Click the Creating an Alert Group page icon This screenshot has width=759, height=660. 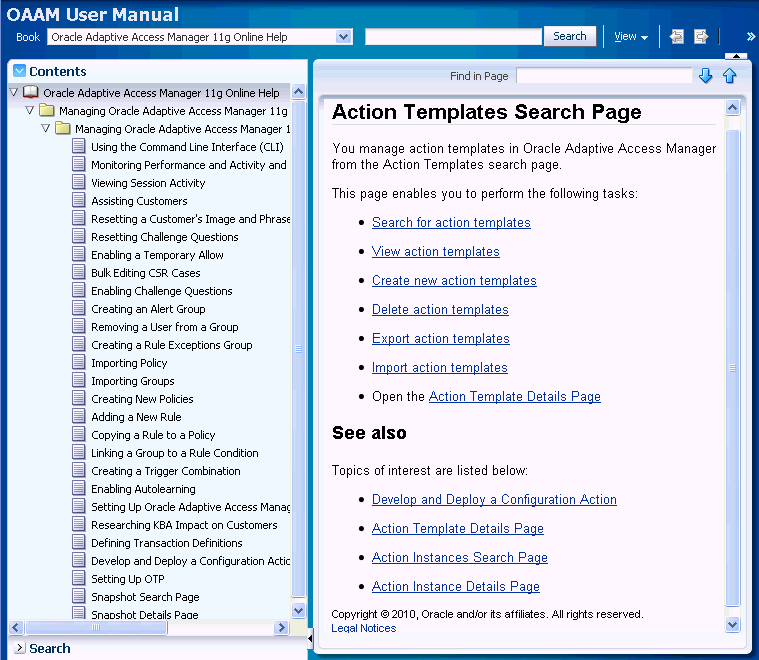click(x=78, y=308)
